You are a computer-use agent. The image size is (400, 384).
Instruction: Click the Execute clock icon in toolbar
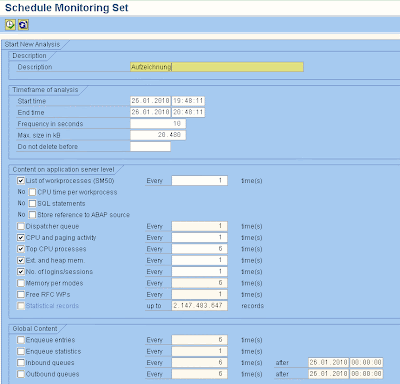pos(10,24)
